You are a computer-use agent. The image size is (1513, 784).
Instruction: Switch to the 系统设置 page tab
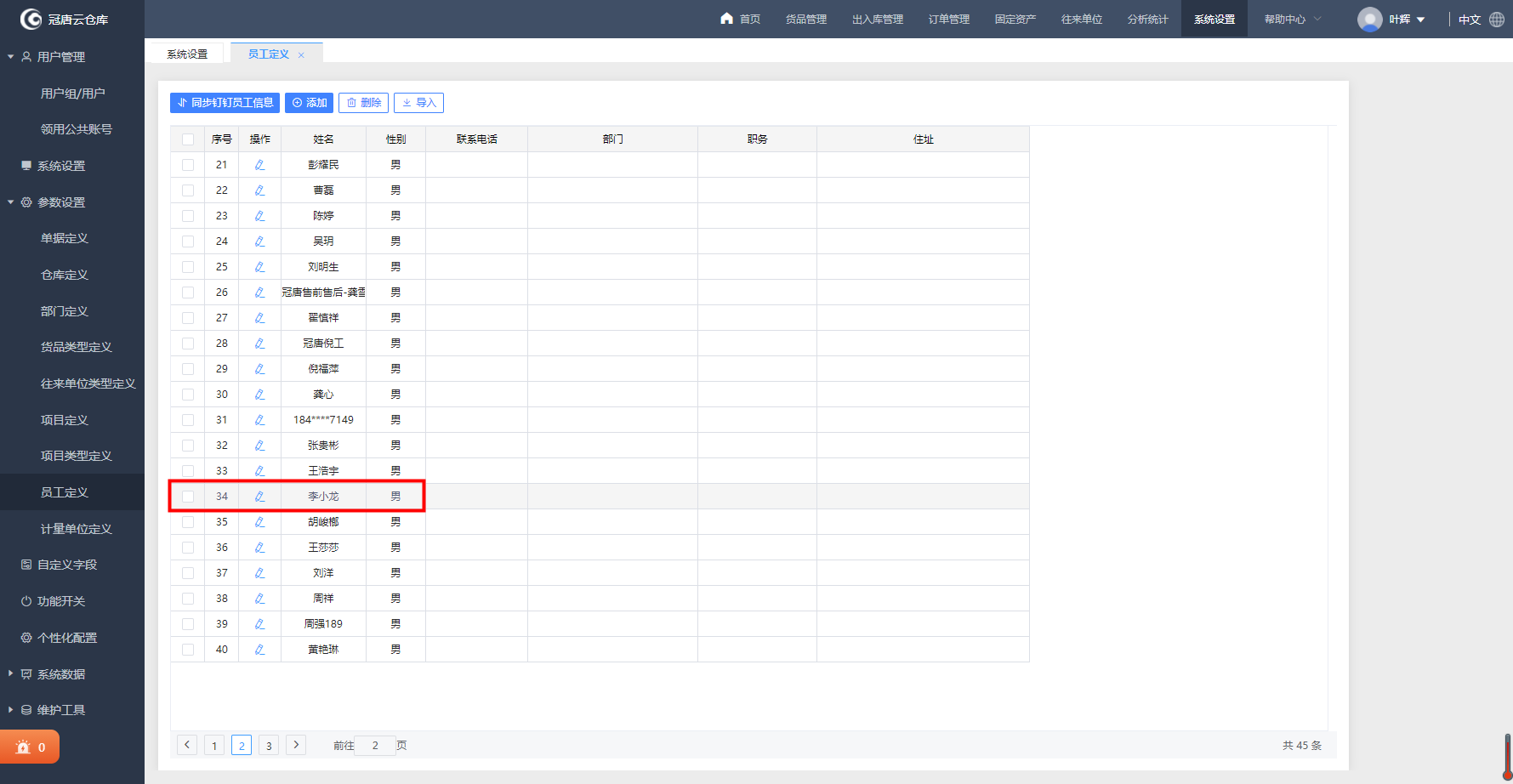coord(187,54)
